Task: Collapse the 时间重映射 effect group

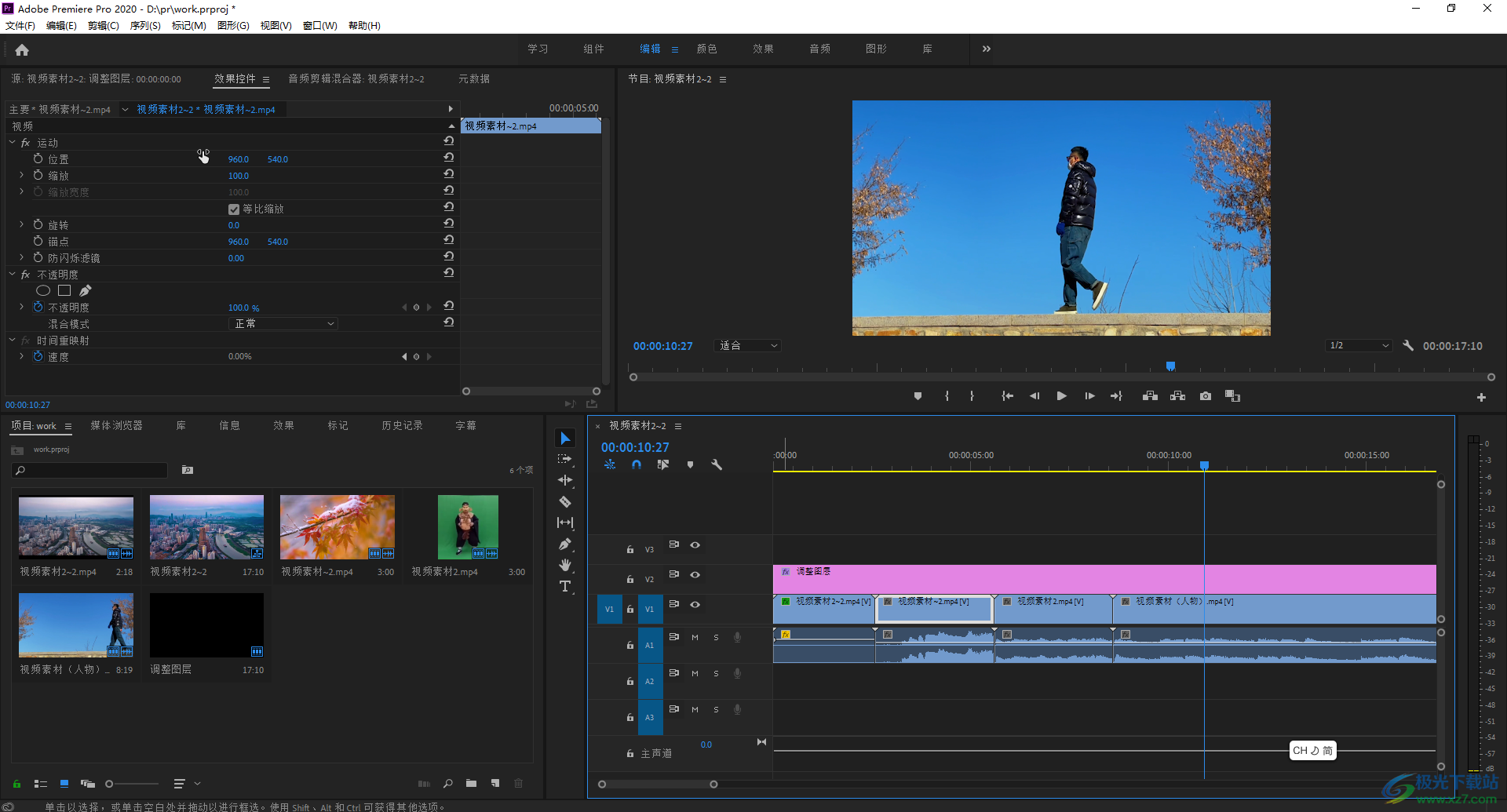Action: pos(13,340)
